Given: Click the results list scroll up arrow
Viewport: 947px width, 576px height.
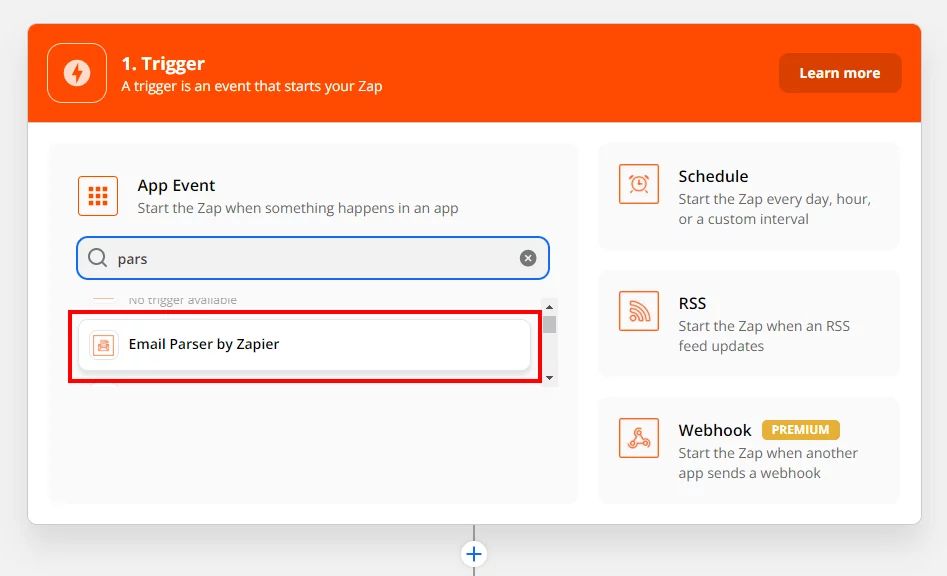Looking at the screenshot, I should coord(550,307).
